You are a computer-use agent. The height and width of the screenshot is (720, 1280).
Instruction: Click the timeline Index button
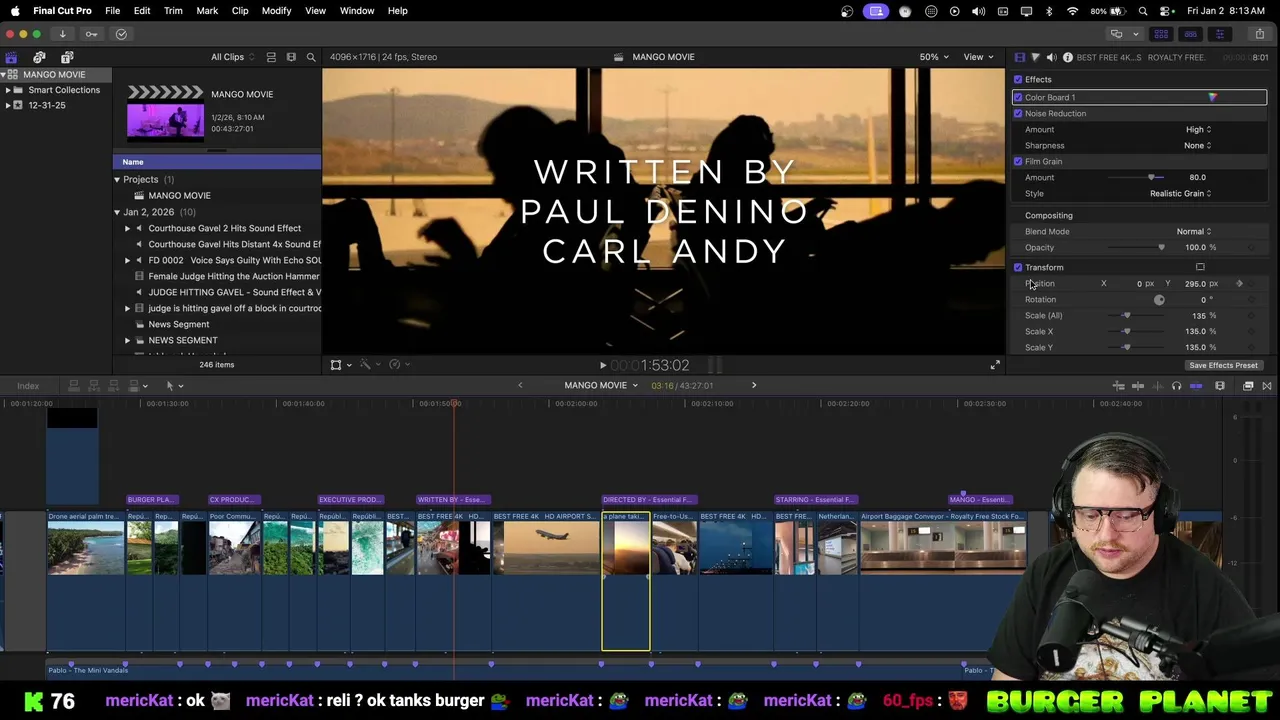point(28,386)
